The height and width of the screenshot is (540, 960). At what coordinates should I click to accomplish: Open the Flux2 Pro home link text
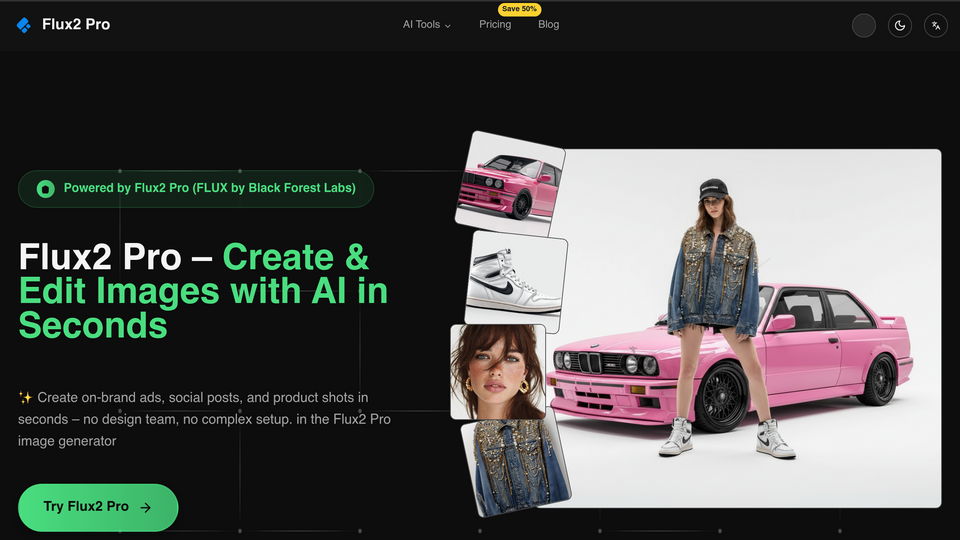76,24
